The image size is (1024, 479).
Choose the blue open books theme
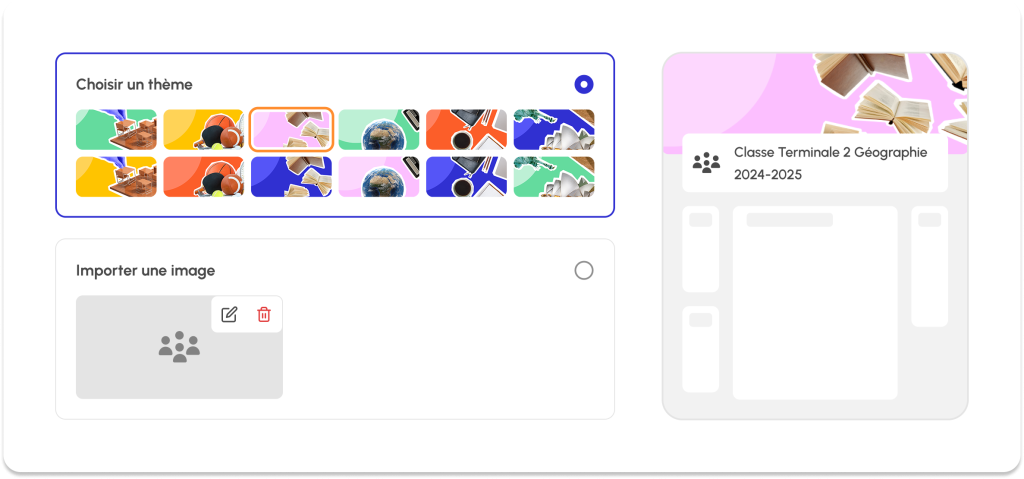[291, 176]
